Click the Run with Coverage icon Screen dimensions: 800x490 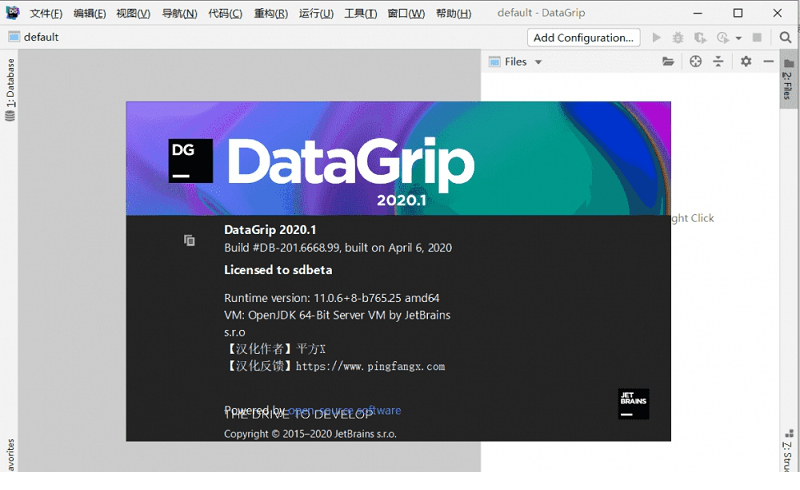[x=700, y=37]
